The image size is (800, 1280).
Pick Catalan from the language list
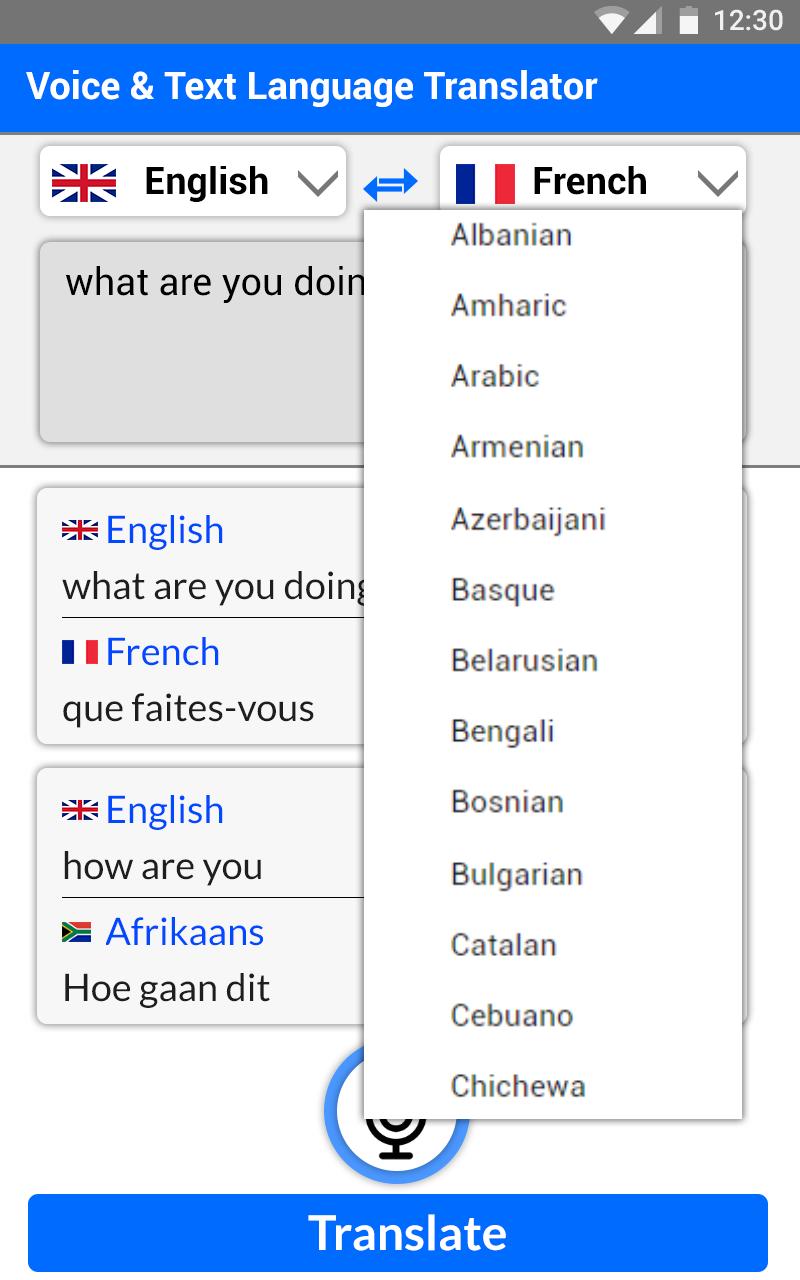pos(553,944)
